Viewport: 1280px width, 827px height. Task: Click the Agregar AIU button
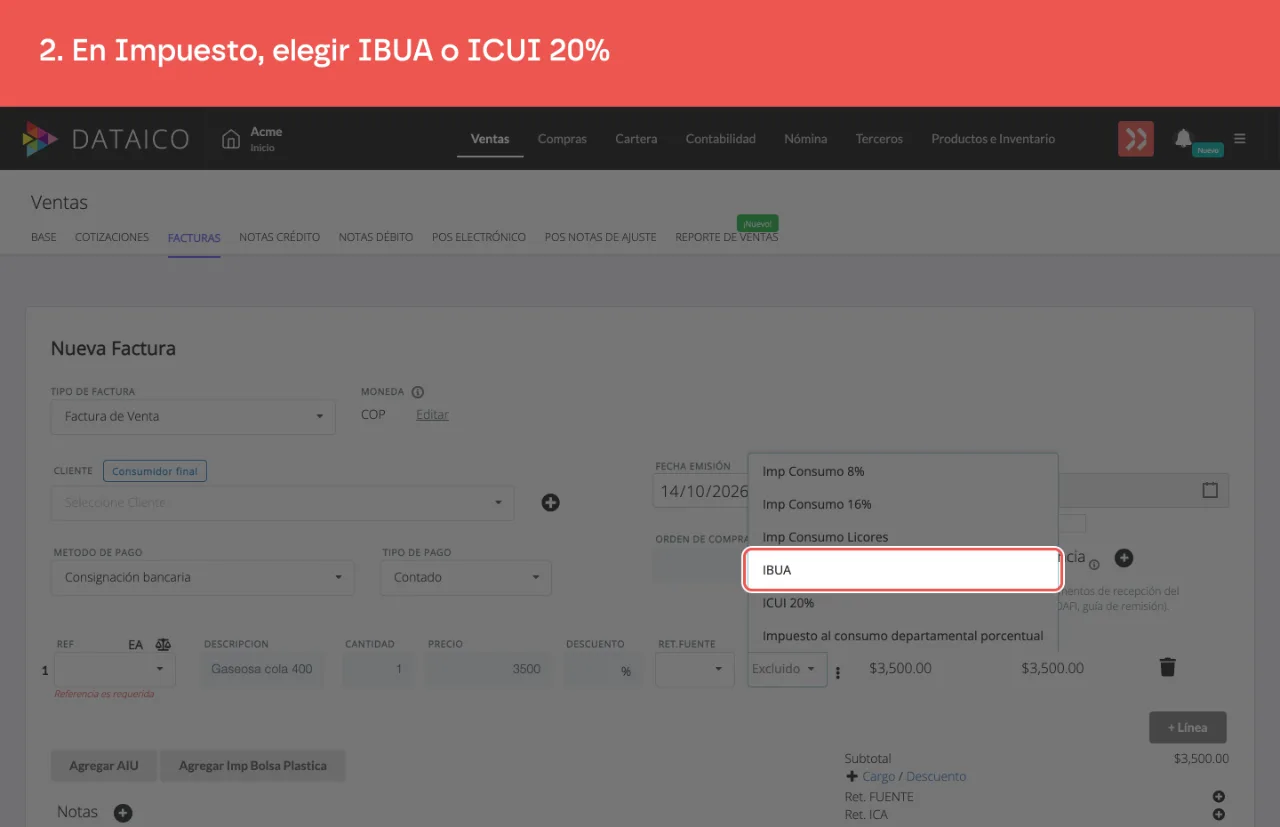(x=104, y=766)
